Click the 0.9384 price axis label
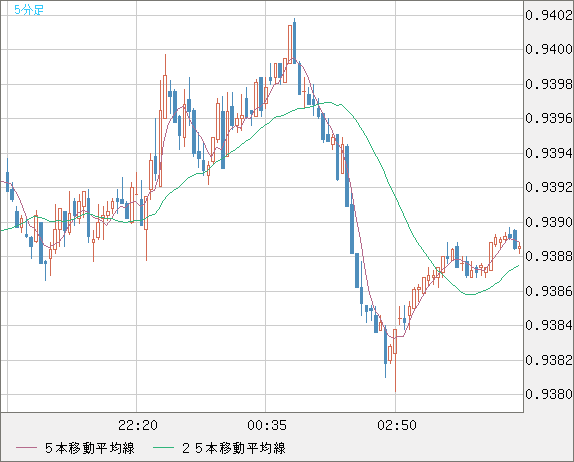The image size is (574, 462). pos(549,325)
